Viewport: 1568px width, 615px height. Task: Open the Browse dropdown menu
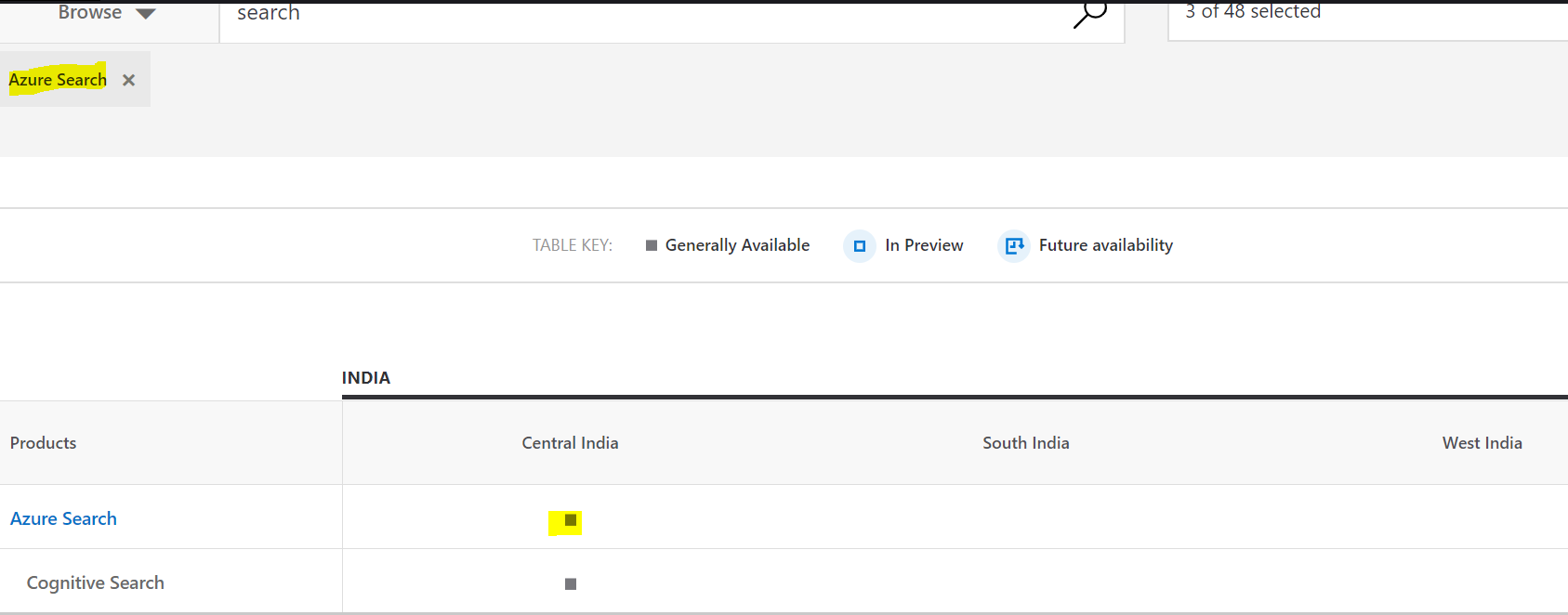(x=107, y=13)
